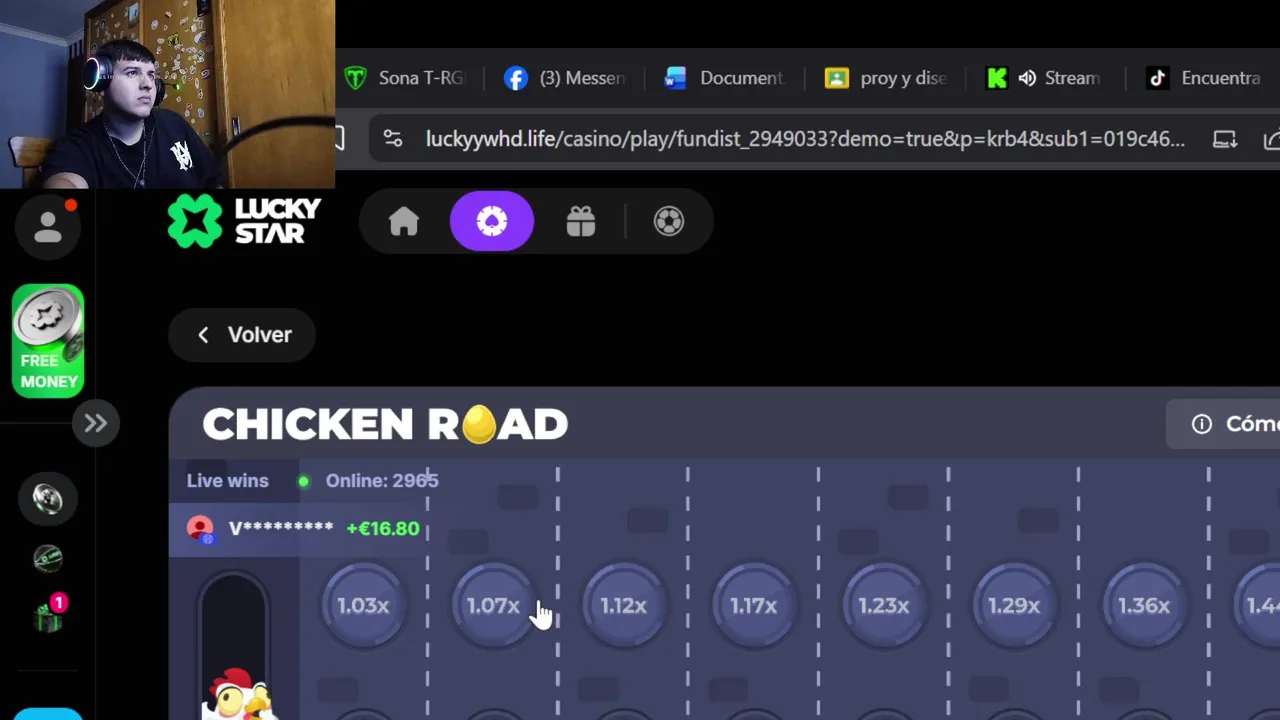Click the speaker audio icon on Stream tab
1280x720 pixels.
coord(1027,78)
